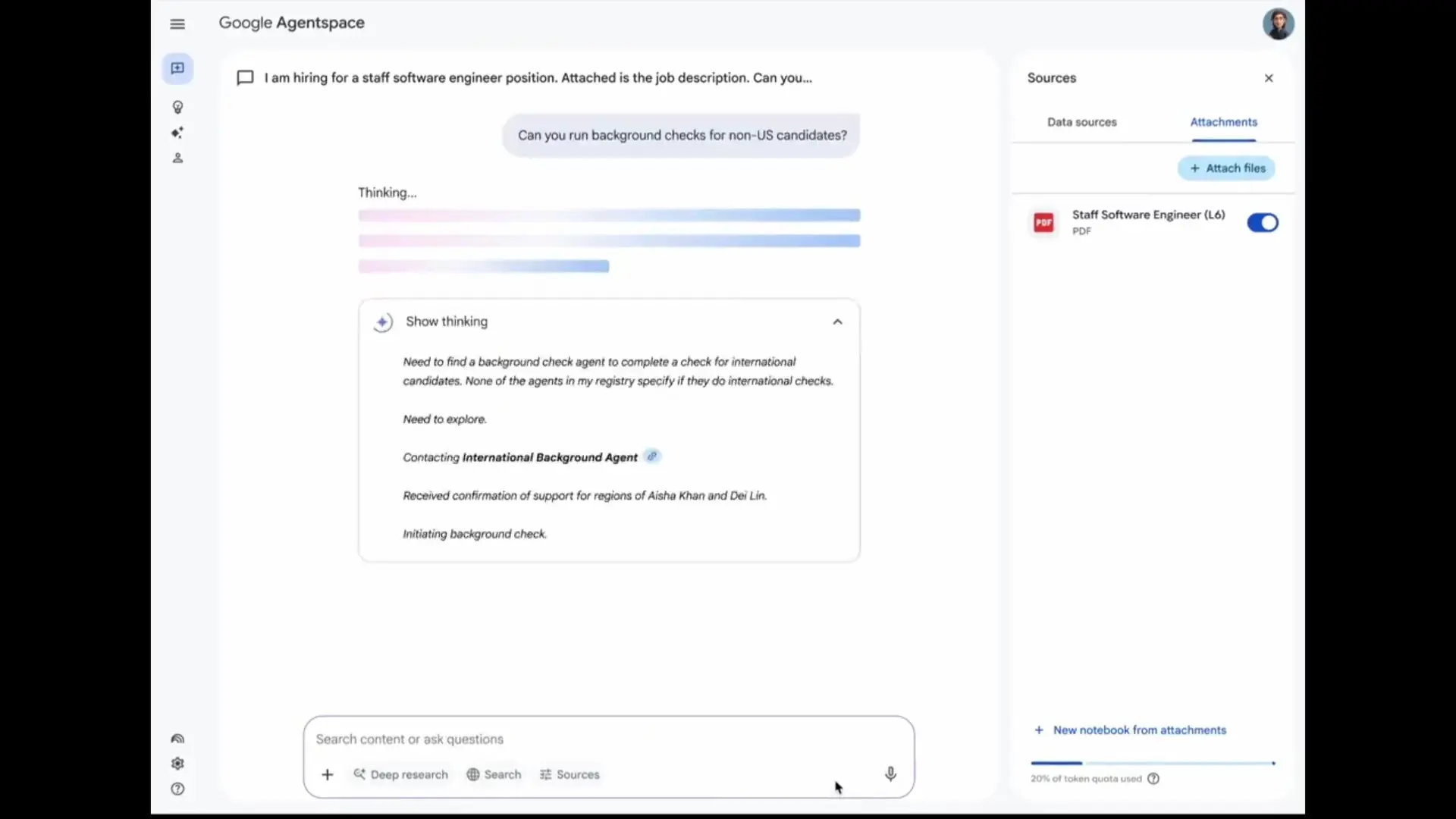The height and width of the screenshot is (819, 1456).
Task: Select the new chat sidebar icon
Action: pos(177,68)
